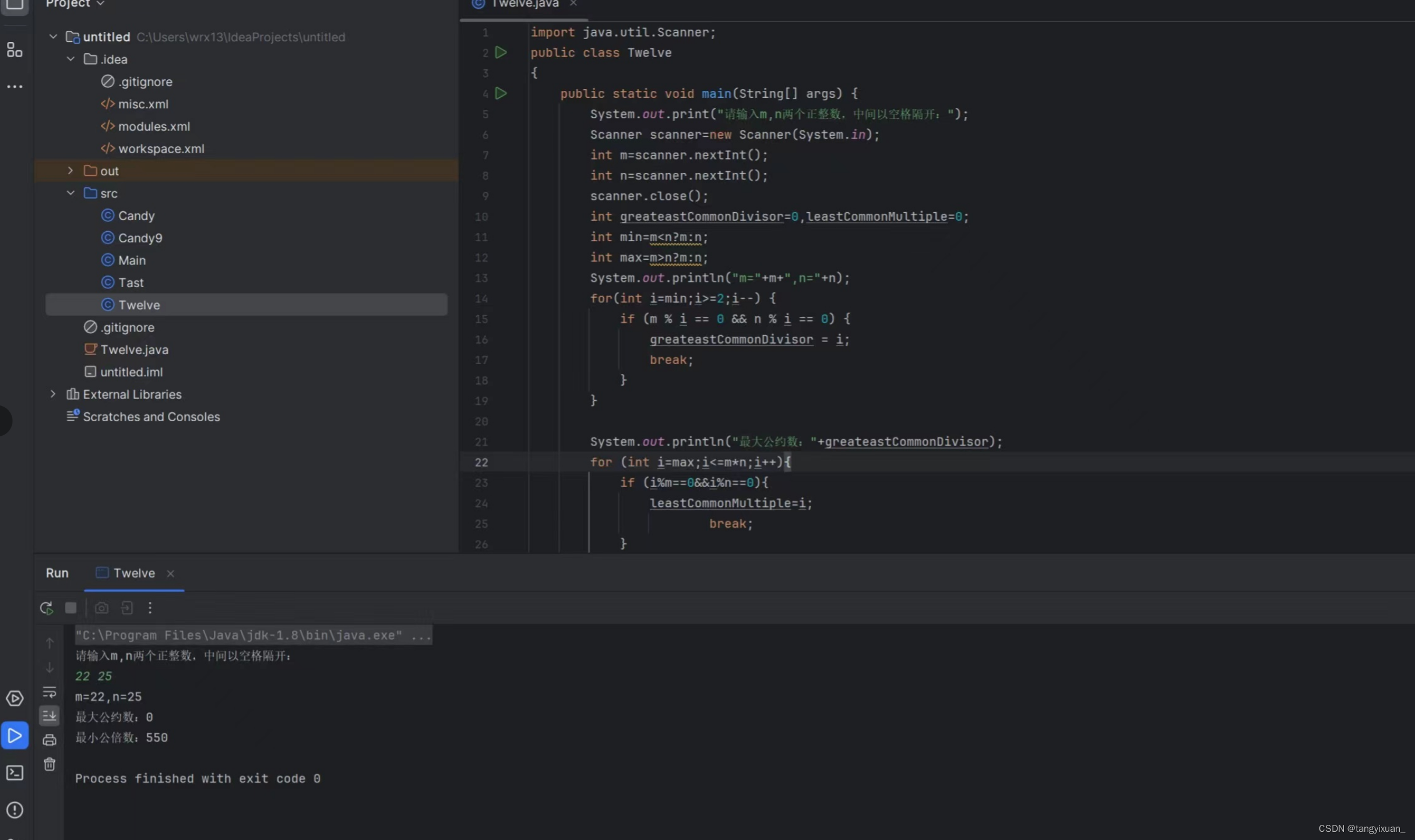Click the clear all trash icon

pyautogui.click(x=50, y=764)
